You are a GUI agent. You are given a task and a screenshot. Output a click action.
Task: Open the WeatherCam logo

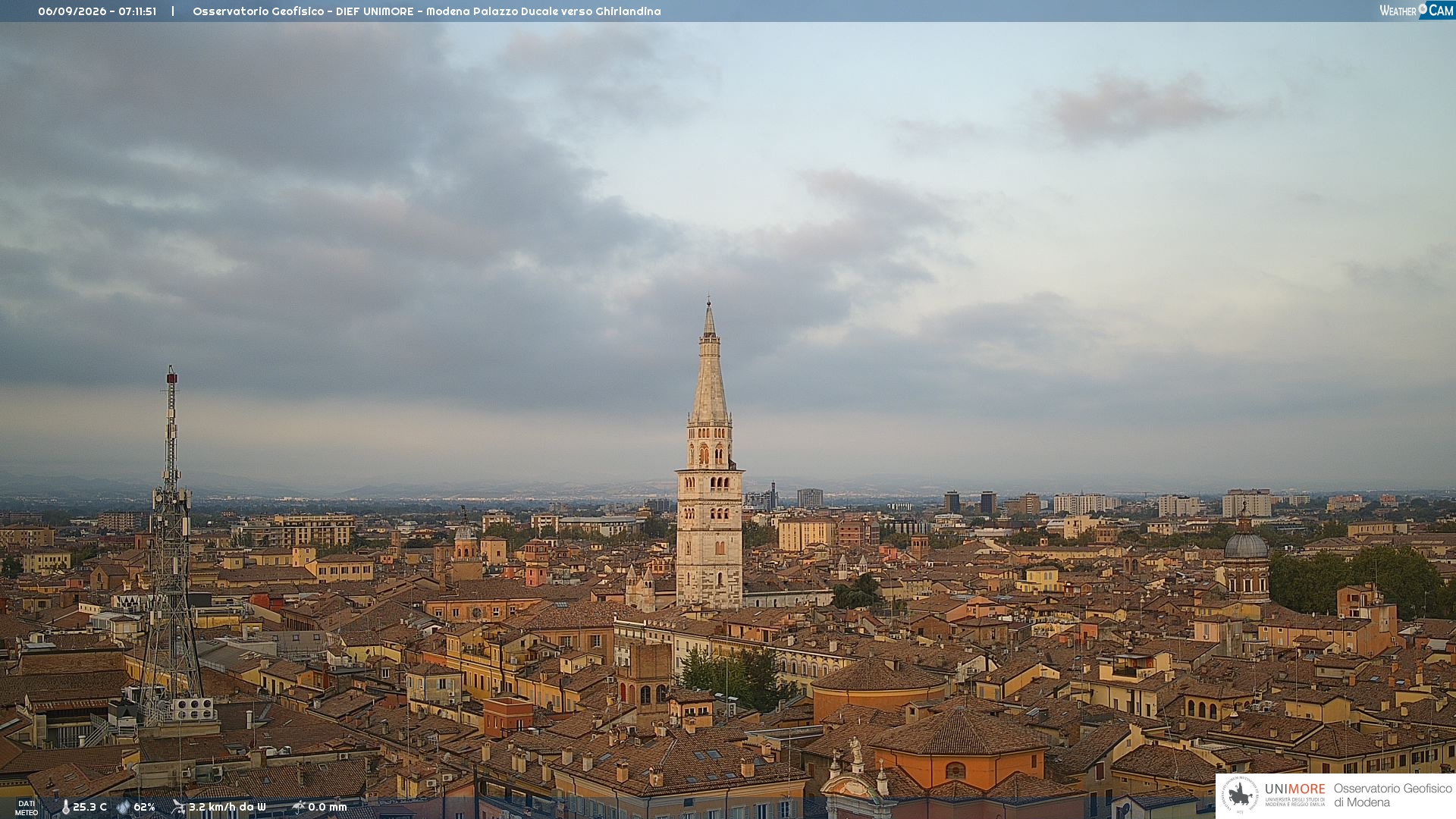(x=1417, y=11)
